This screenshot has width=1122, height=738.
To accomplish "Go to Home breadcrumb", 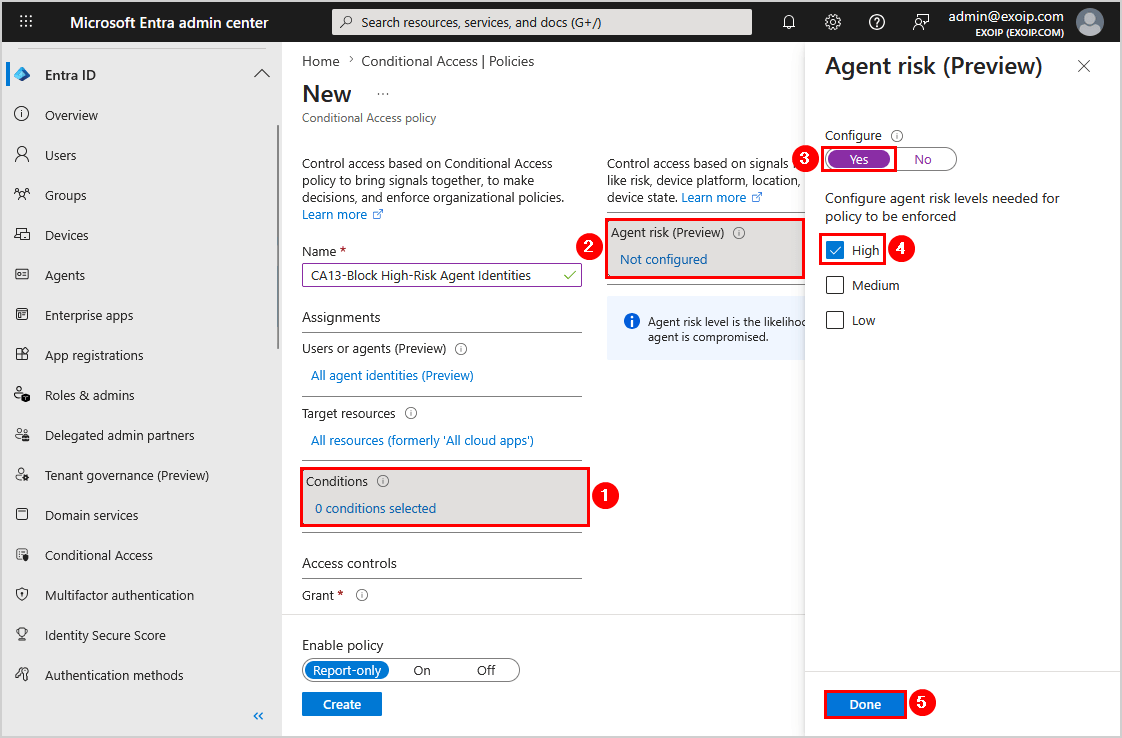I will (x=321, y=62).
